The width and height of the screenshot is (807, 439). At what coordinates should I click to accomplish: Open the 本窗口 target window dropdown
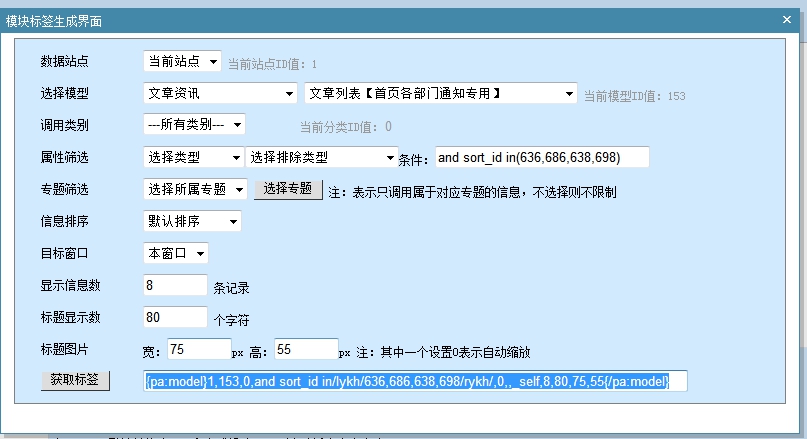176,253
